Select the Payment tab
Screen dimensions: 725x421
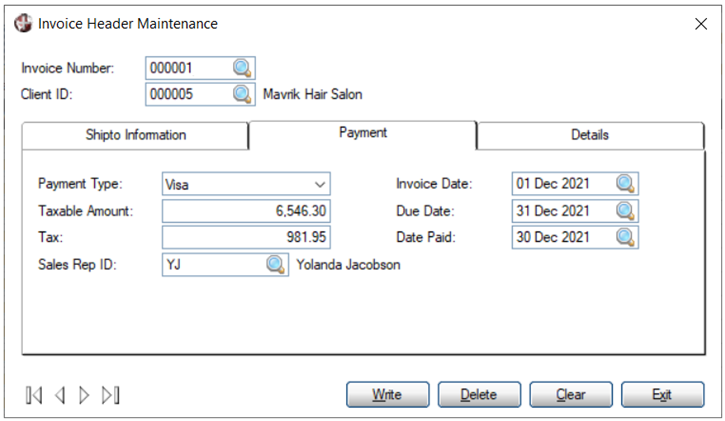(x=363, y=133)
